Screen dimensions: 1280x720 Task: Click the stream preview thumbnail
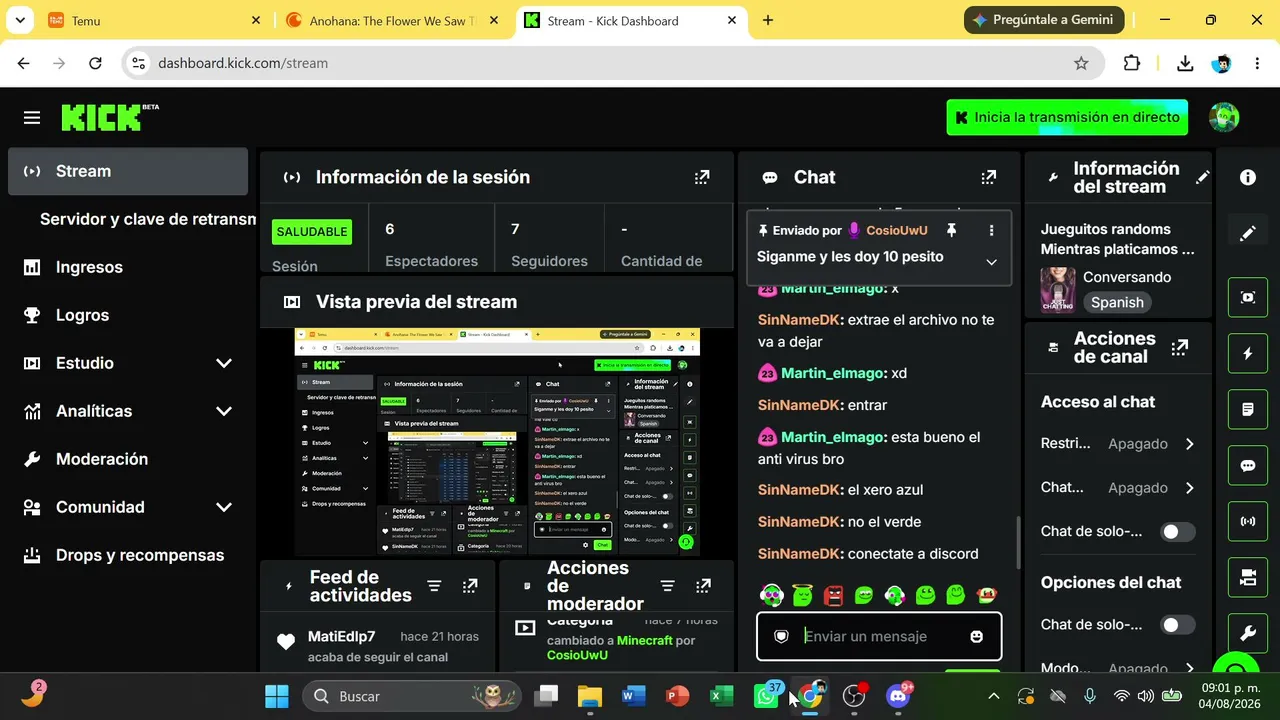point(497,442)
